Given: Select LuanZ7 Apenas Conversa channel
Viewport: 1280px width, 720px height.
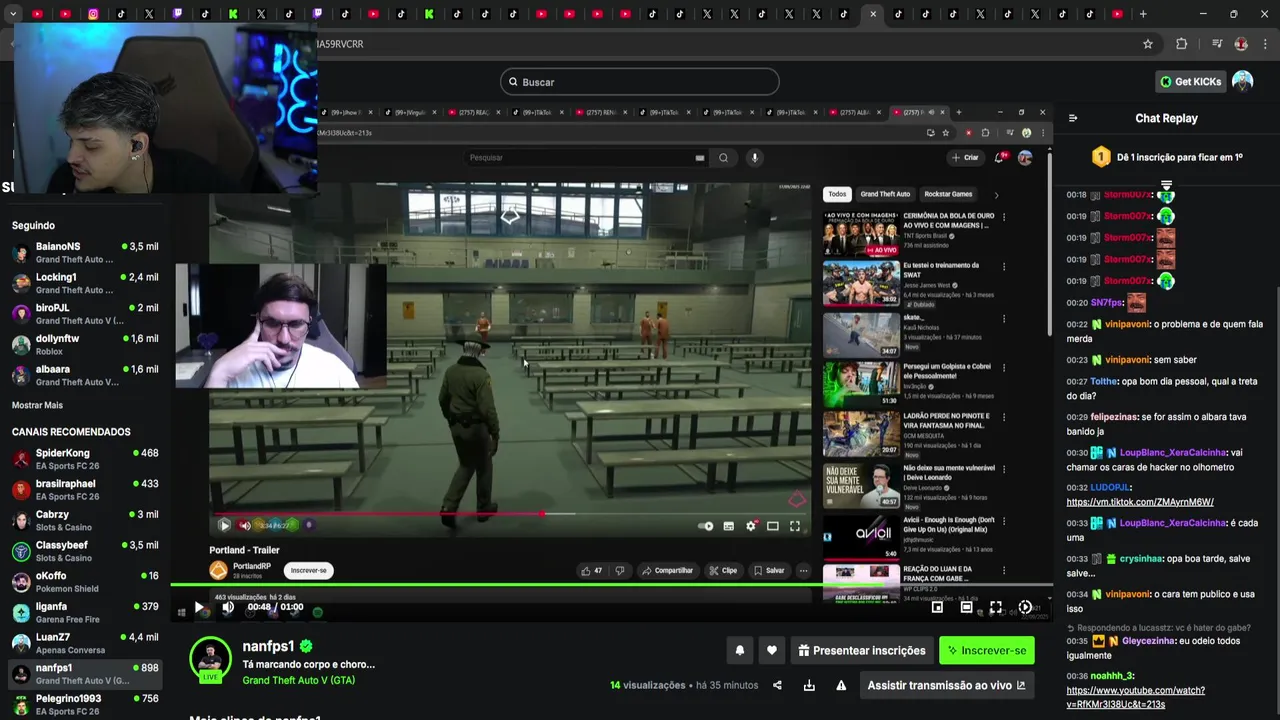Looking at the screenshot, I should pyautogui.click(x=85, y=643).
